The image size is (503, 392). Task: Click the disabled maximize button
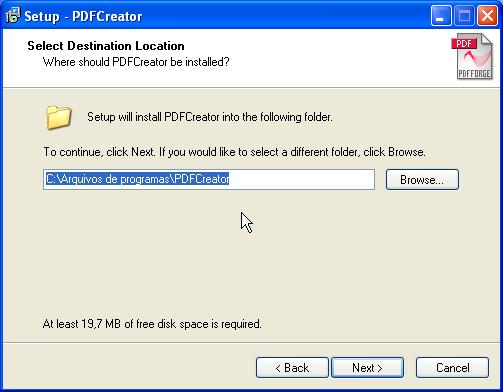coord(464,16)
